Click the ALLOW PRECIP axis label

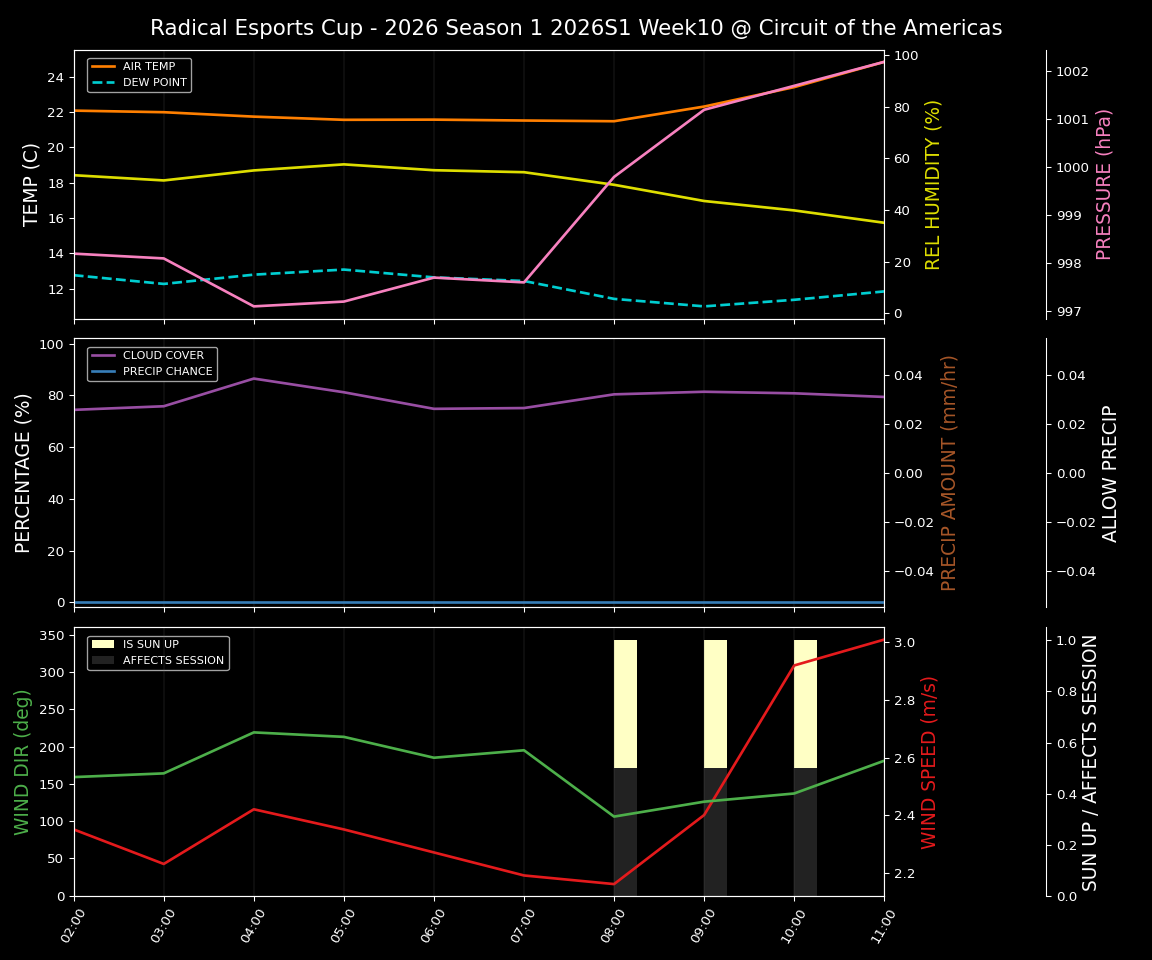tap(1110, 470)
